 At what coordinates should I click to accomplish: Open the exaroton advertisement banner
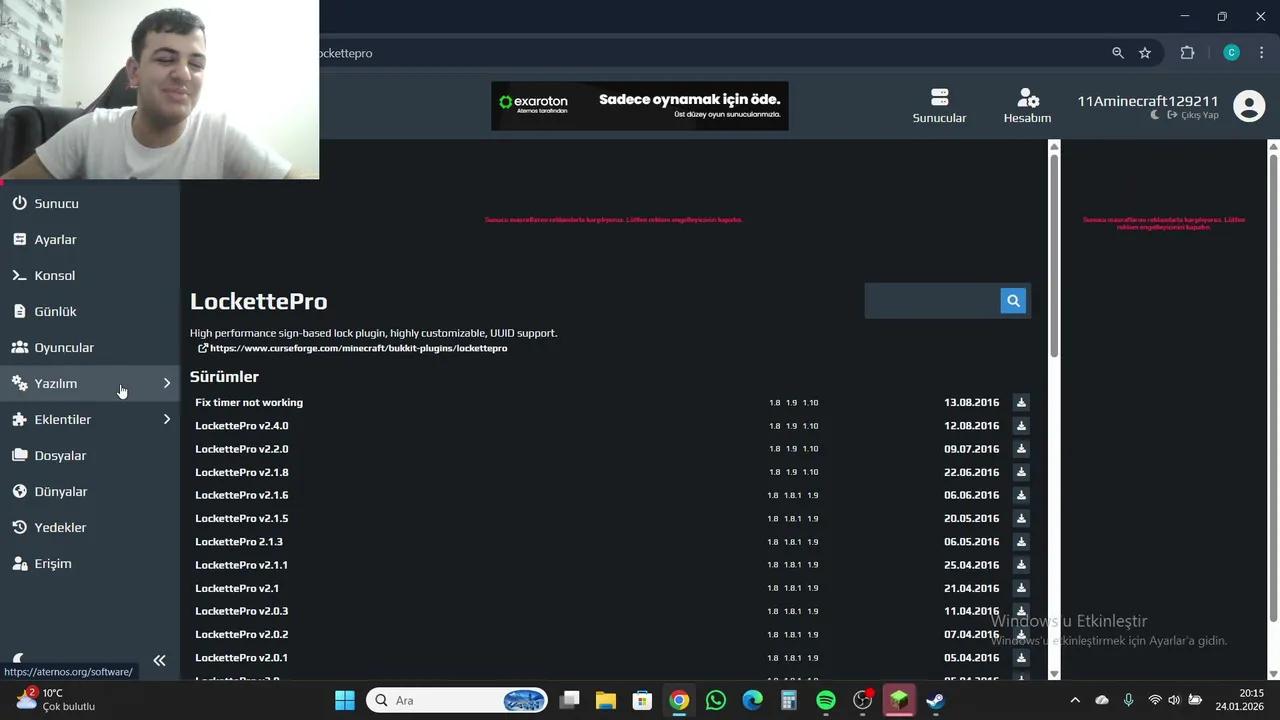(x=640, y=106)
